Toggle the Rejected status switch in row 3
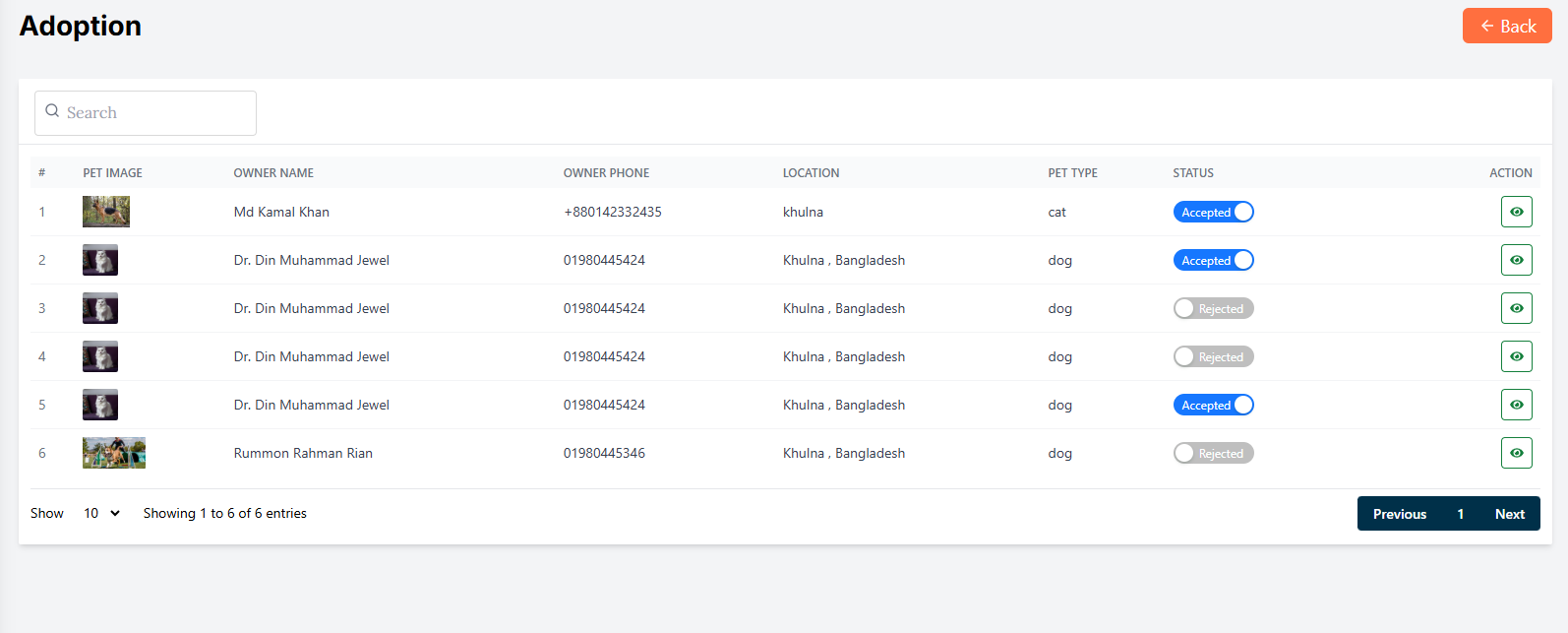Viewport: 1568px width, 633px height. [1213, 308]
